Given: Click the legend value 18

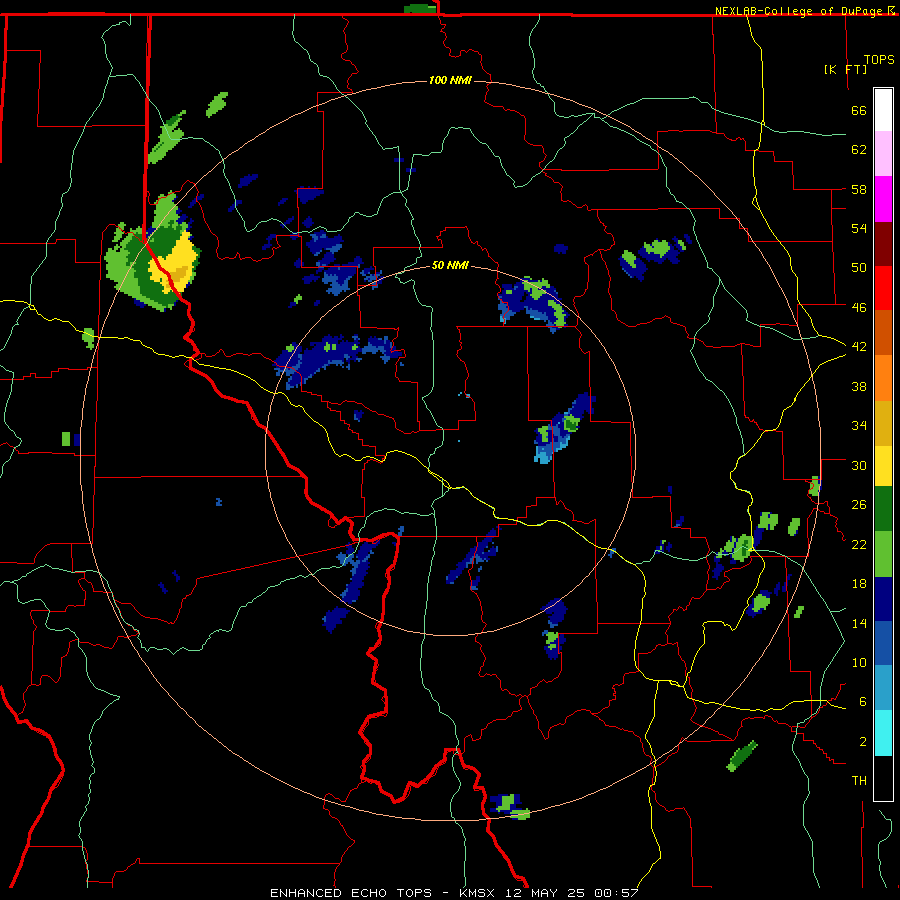Looking at the screenshot, I should (859, 584).
